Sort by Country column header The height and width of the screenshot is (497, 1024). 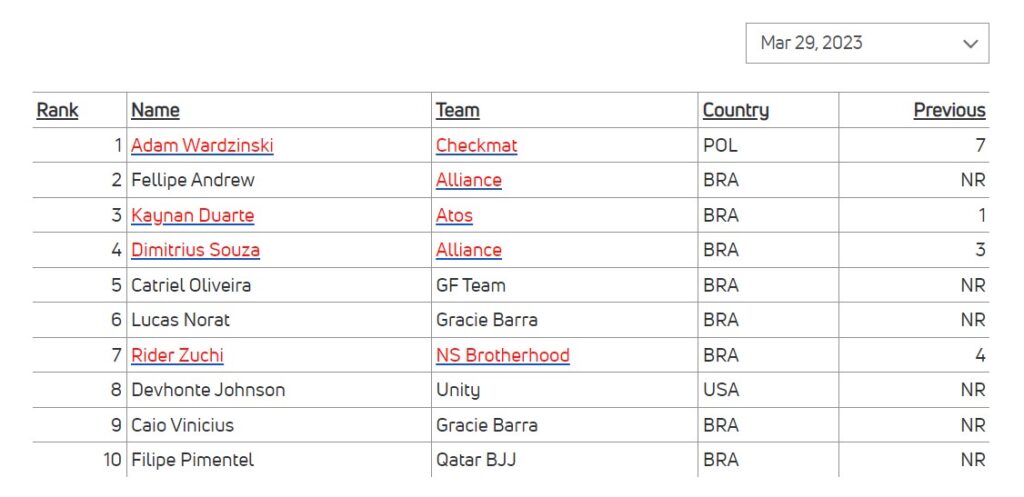click(x=735, y=110)
